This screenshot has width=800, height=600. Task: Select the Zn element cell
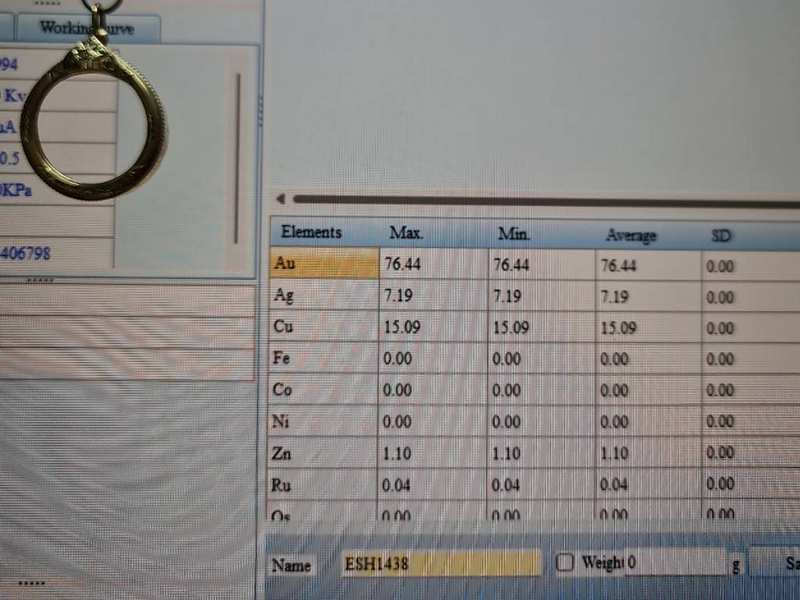(x=323, y=453)
